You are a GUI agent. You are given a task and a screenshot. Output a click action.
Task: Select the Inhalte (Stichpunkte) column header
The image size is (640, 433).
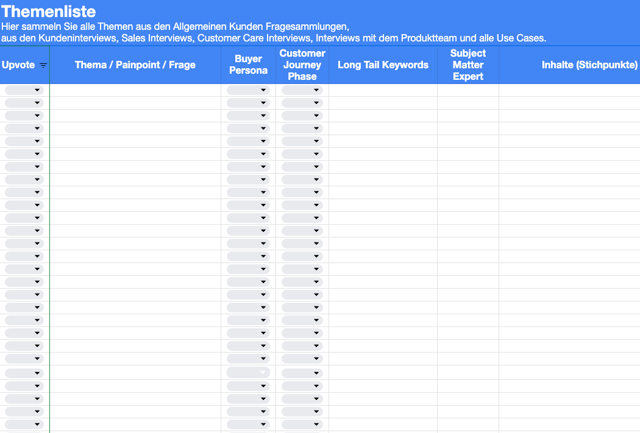569,65
